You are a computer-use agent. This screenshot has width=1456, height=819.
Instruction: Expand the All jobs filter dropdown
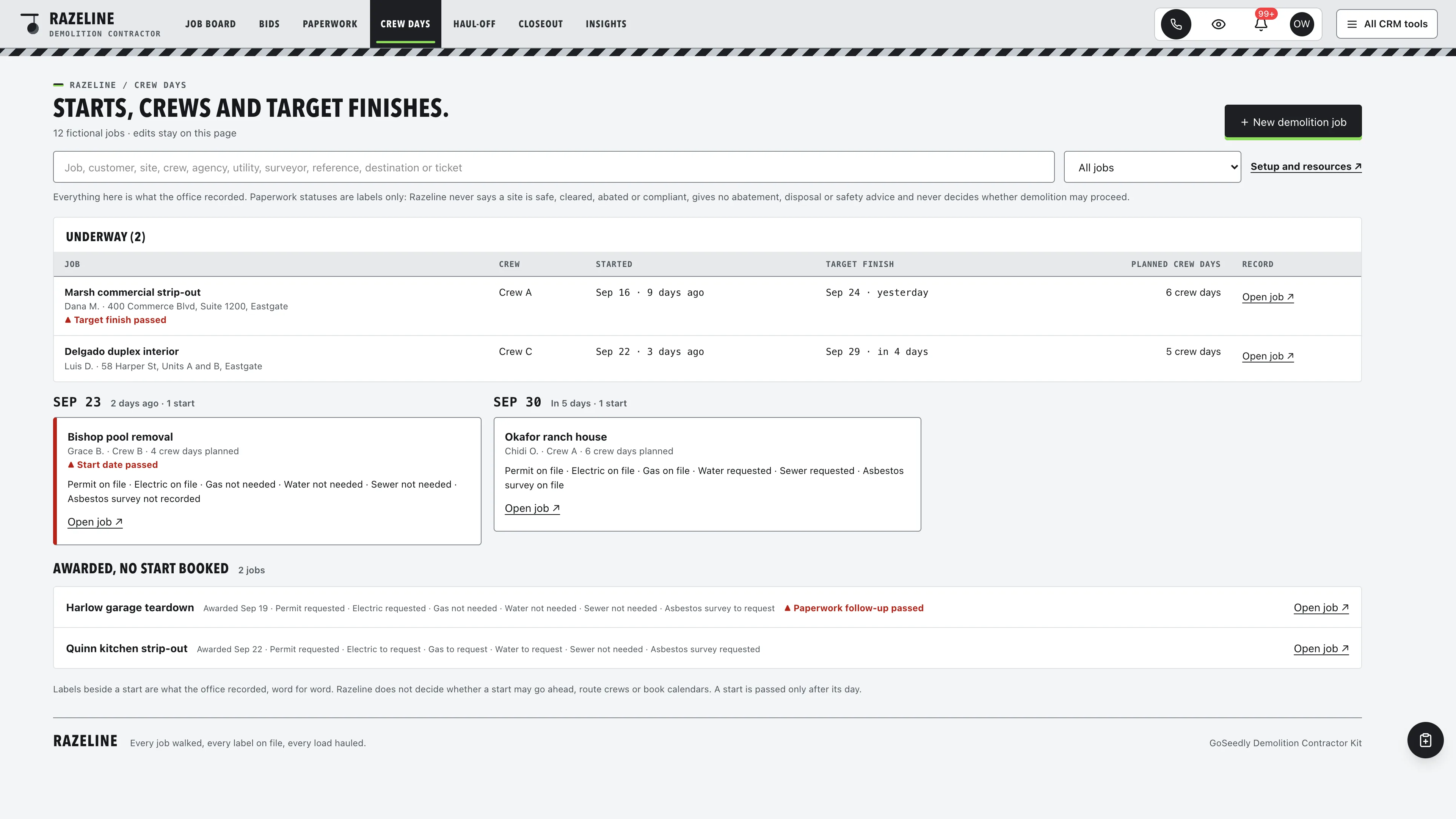(x=1152, y=167)
